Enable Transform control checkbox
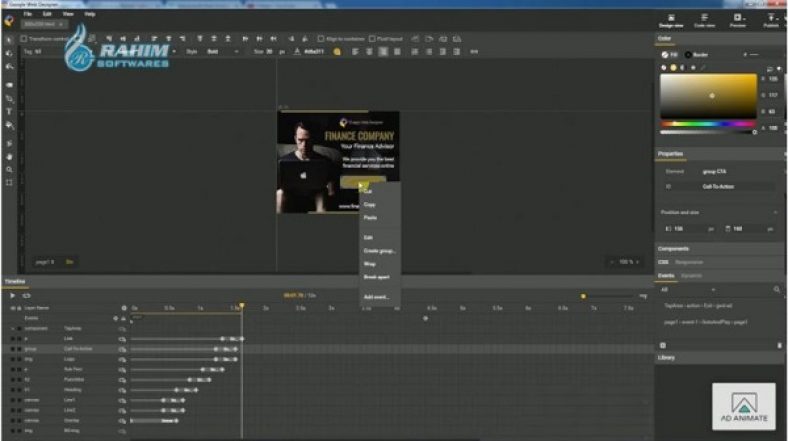This screenshot has height=441, width=788. [25, 39]
